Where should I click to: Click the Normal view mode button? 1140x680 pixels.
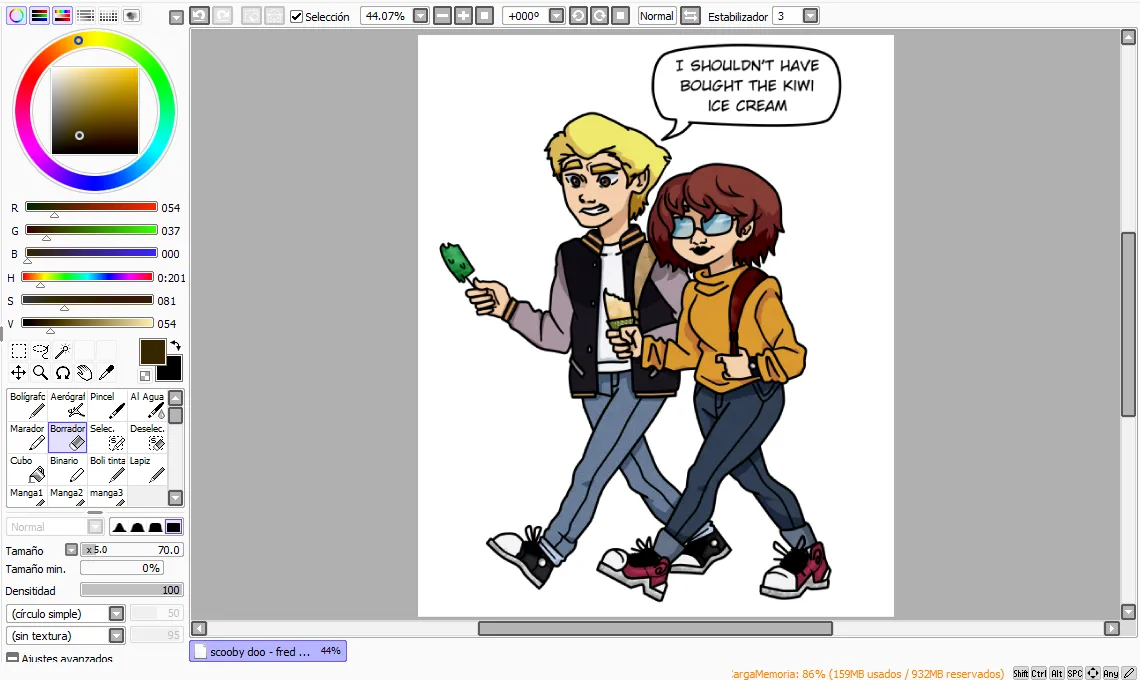(x=657, y=16)
